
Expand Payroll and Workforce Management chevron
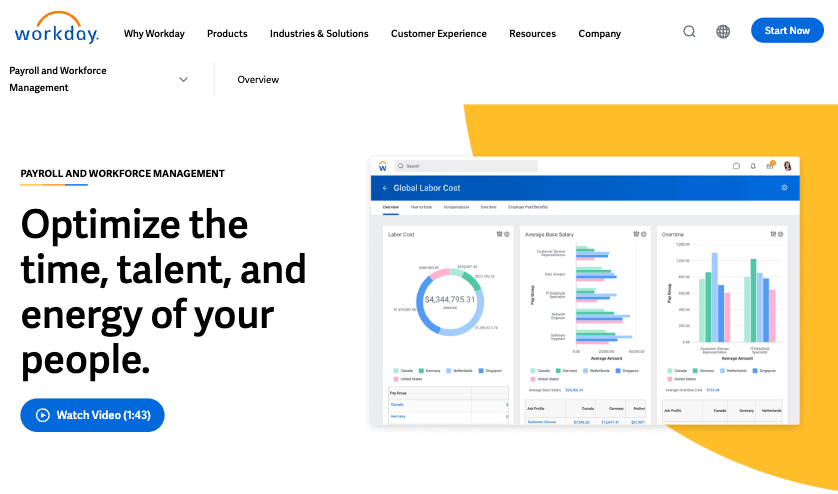(183, 80)
